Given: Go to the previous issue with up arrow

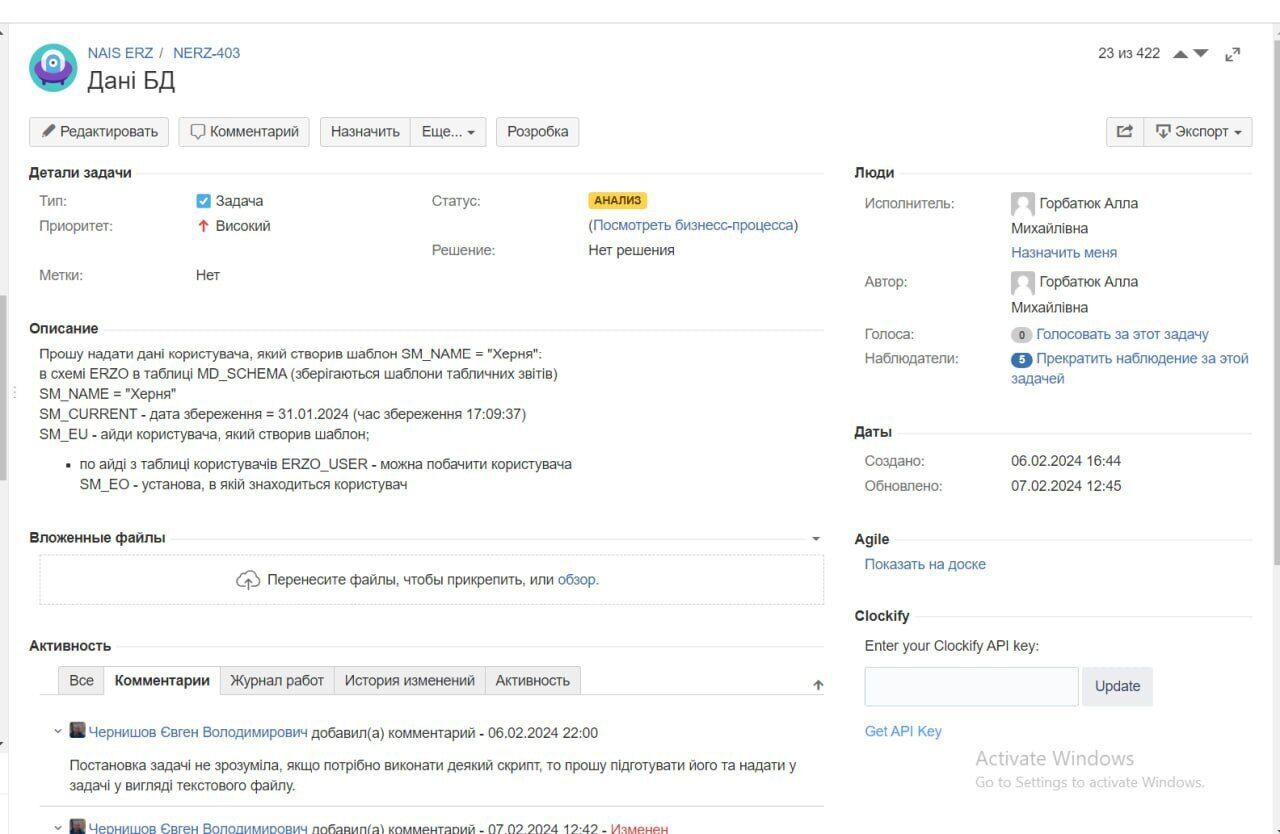Looking at the screenshot, I should click(1180, 54).
